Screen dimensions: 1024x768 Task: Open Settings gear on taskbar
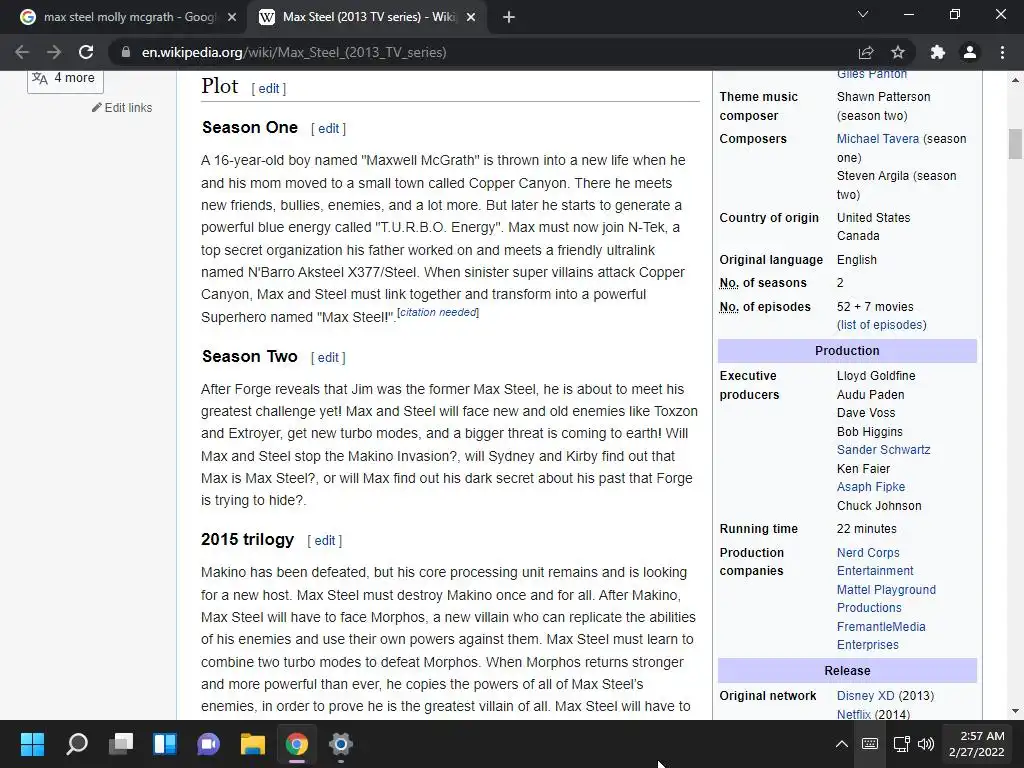340,744
